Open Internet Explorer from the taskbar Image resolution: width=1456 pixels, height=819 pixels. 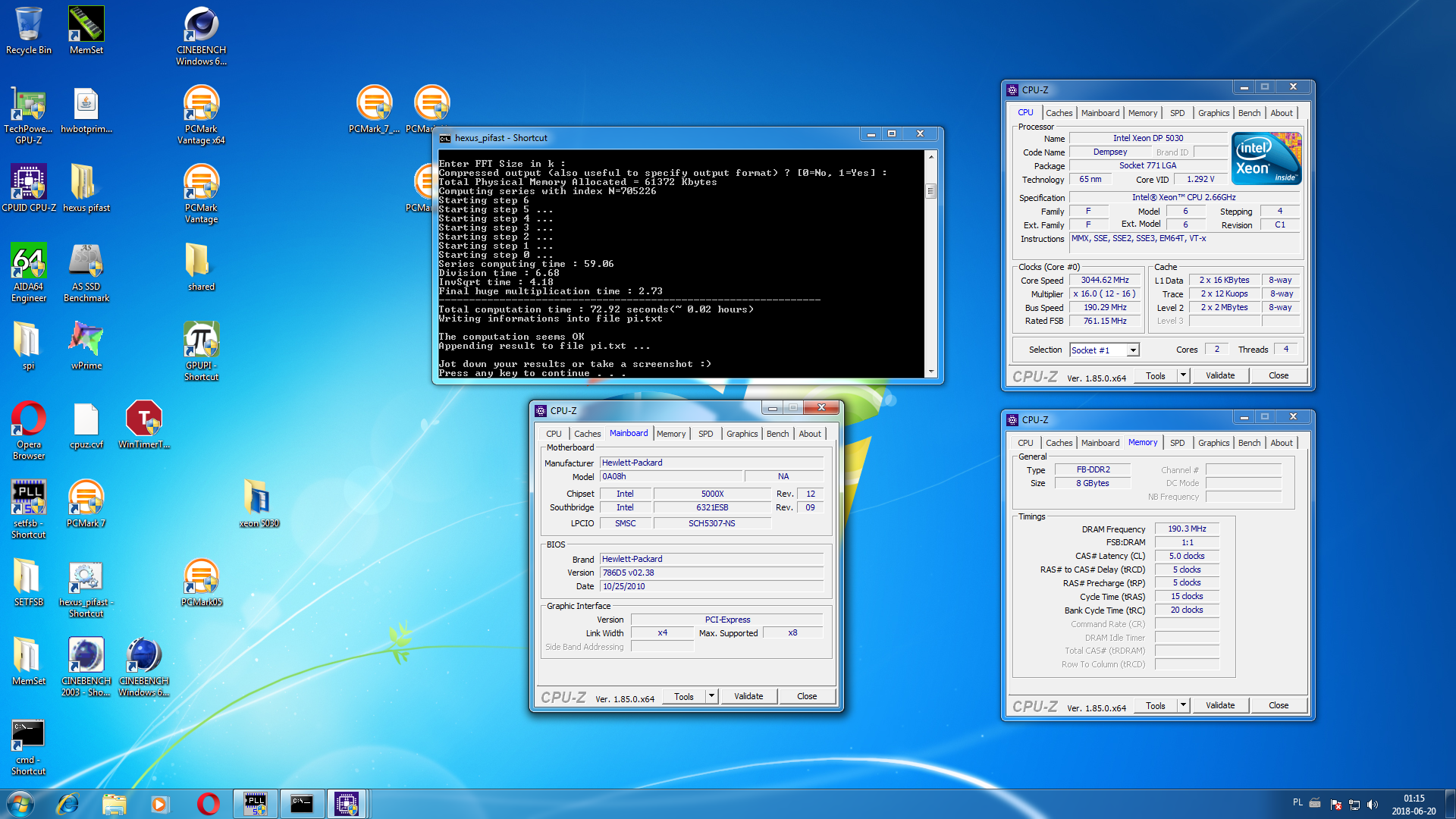coord(68,804)
